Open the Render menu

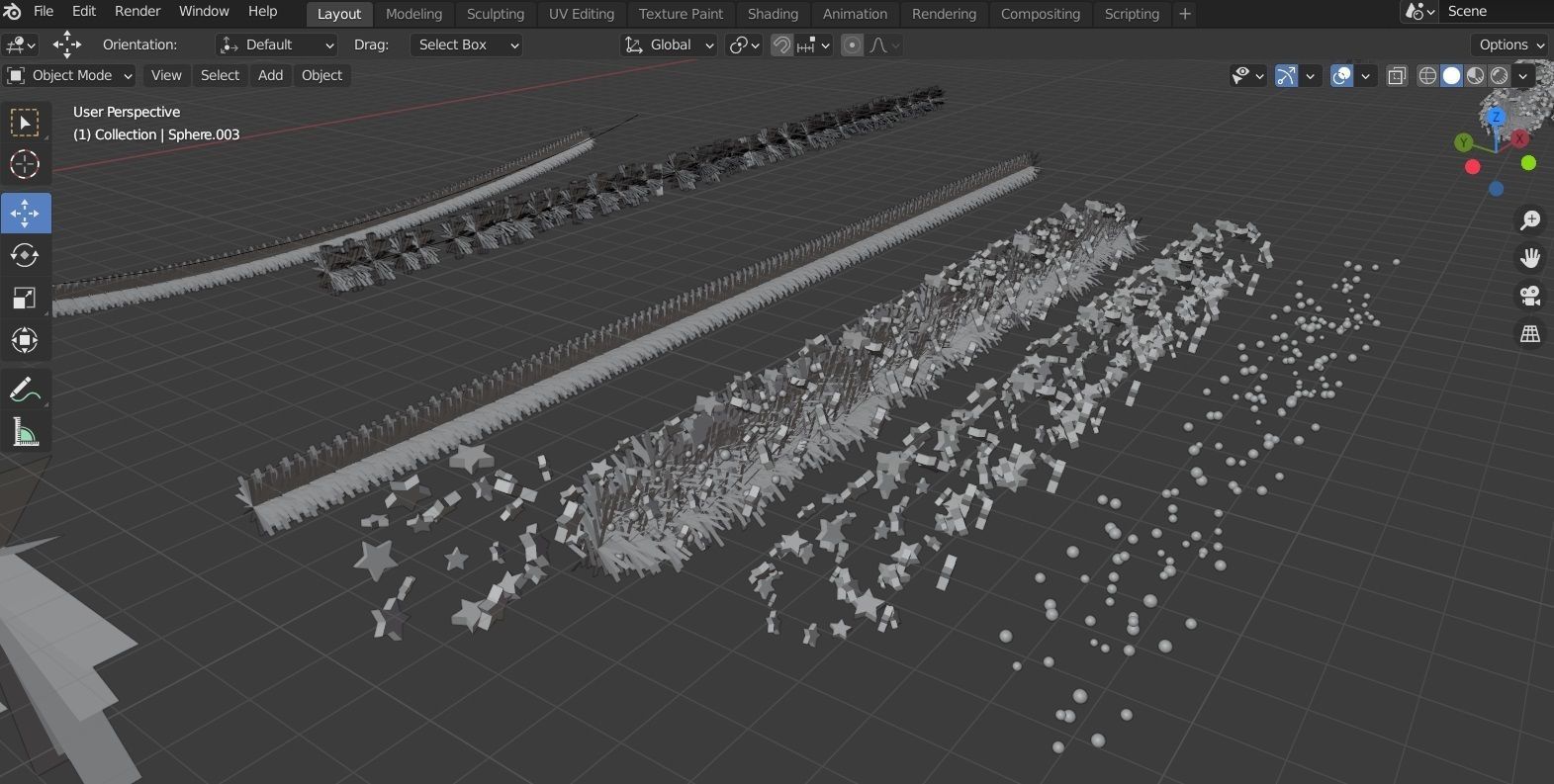click(x=137, y=11)
